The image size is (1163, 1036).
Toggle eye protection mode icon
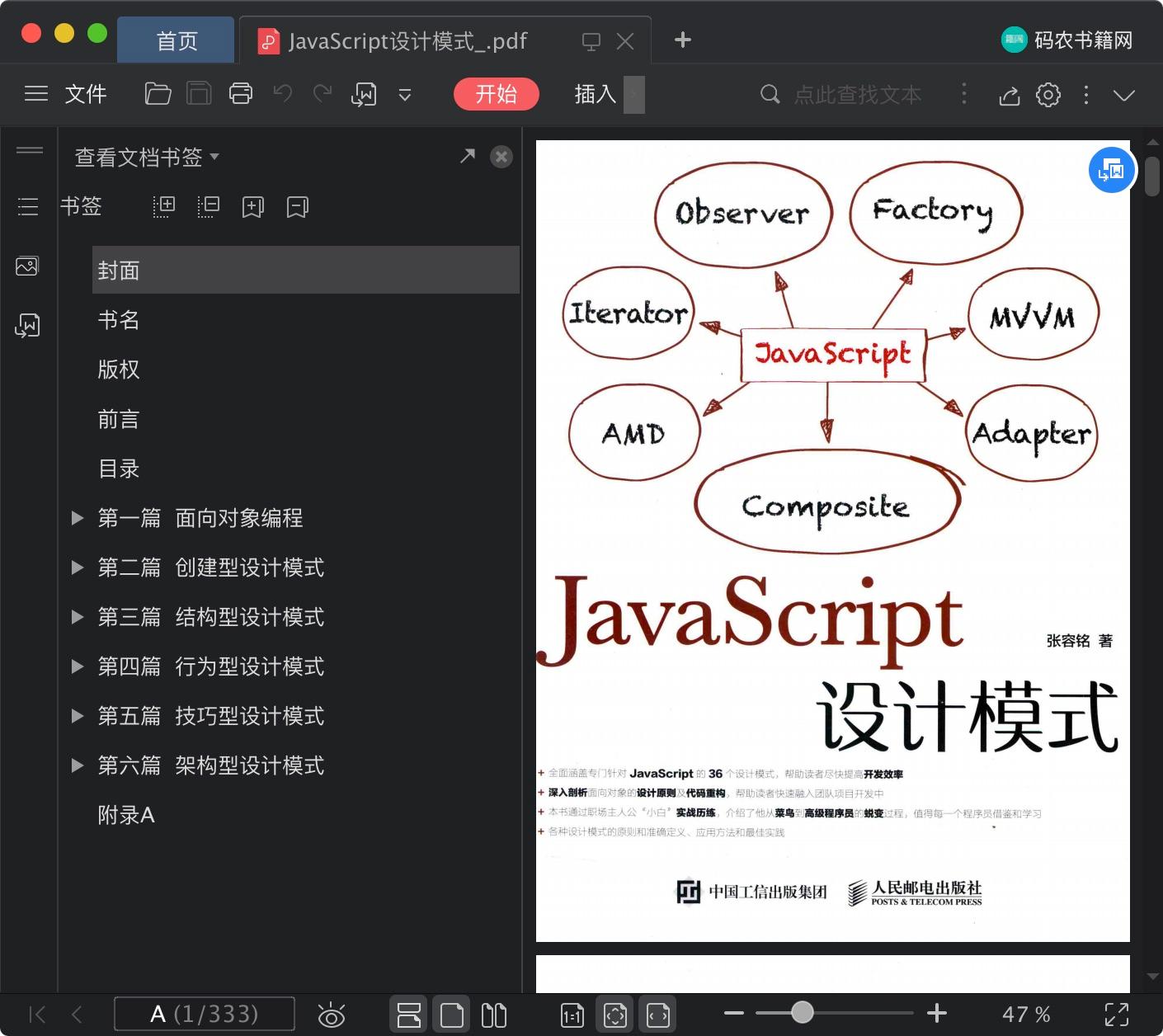click(x=332, y=1015)
